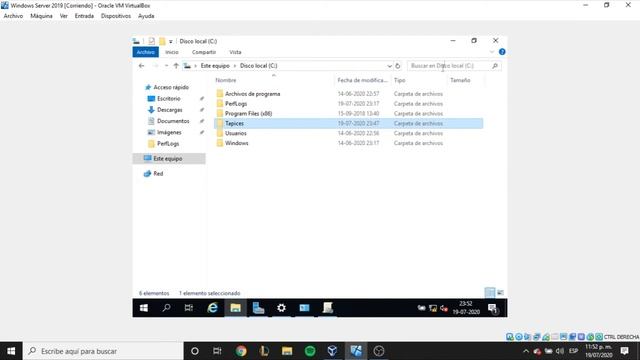
Task: Open VirtualBox Archivo menu
Action: [x=13, y=16]
